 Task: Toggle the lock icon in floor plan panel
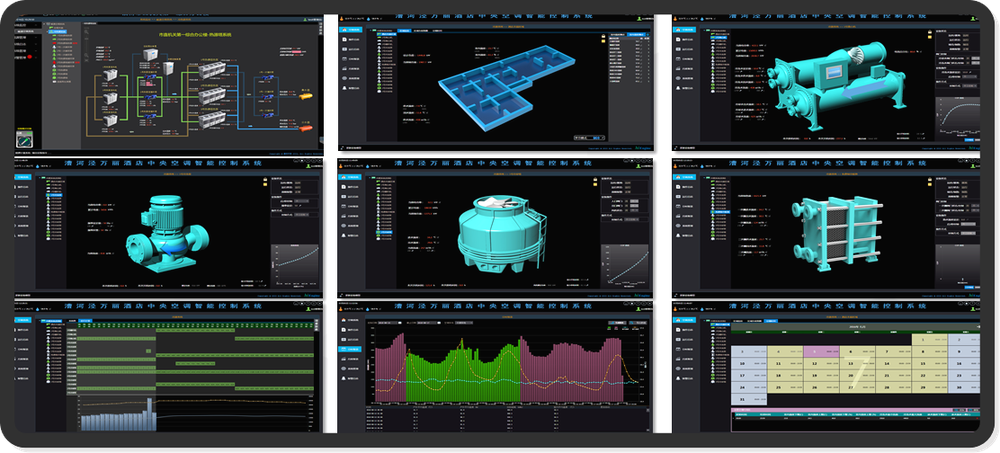coord(603,36)
